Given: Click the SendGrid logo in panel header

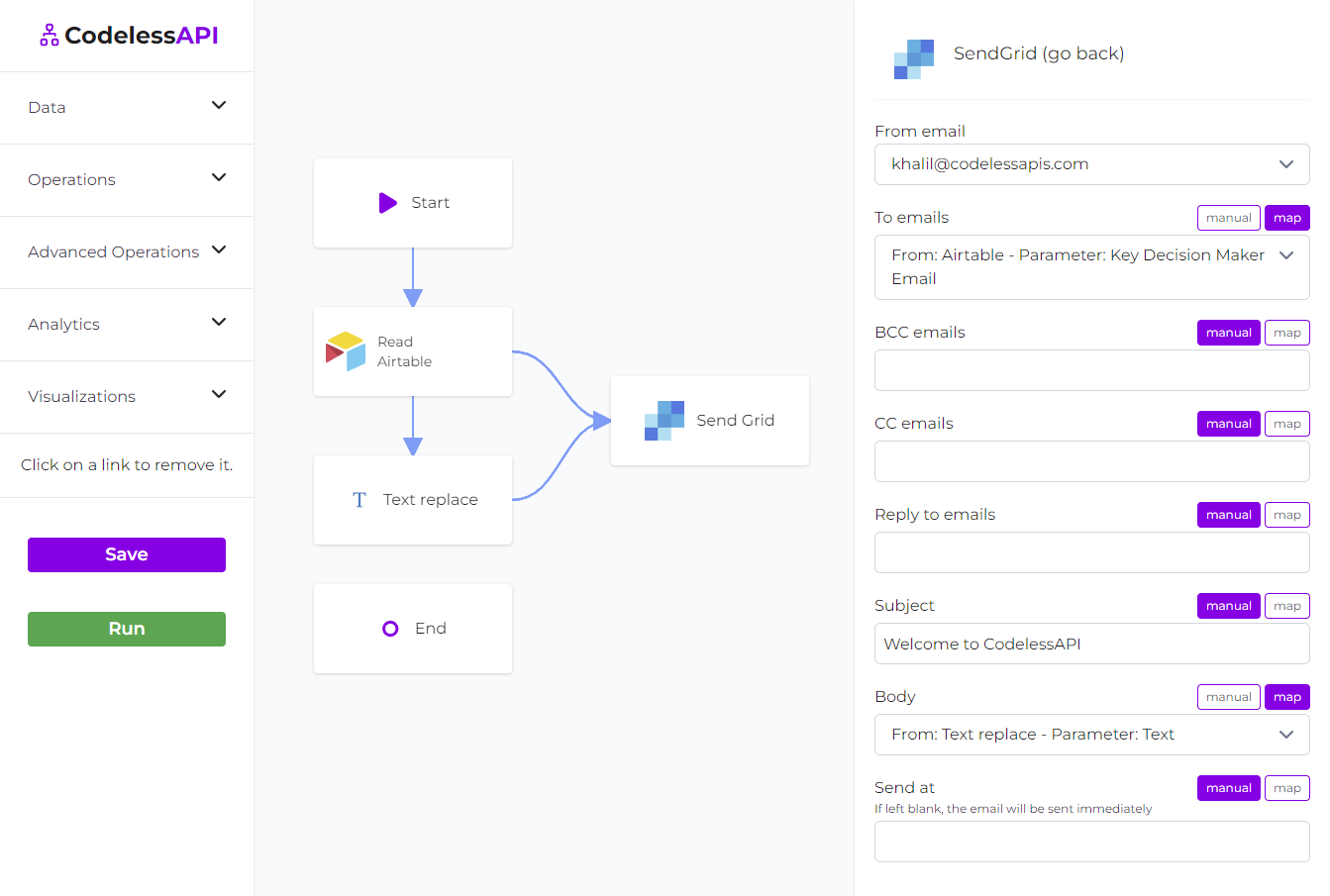Looking at the screenshot, I should 914,59.
